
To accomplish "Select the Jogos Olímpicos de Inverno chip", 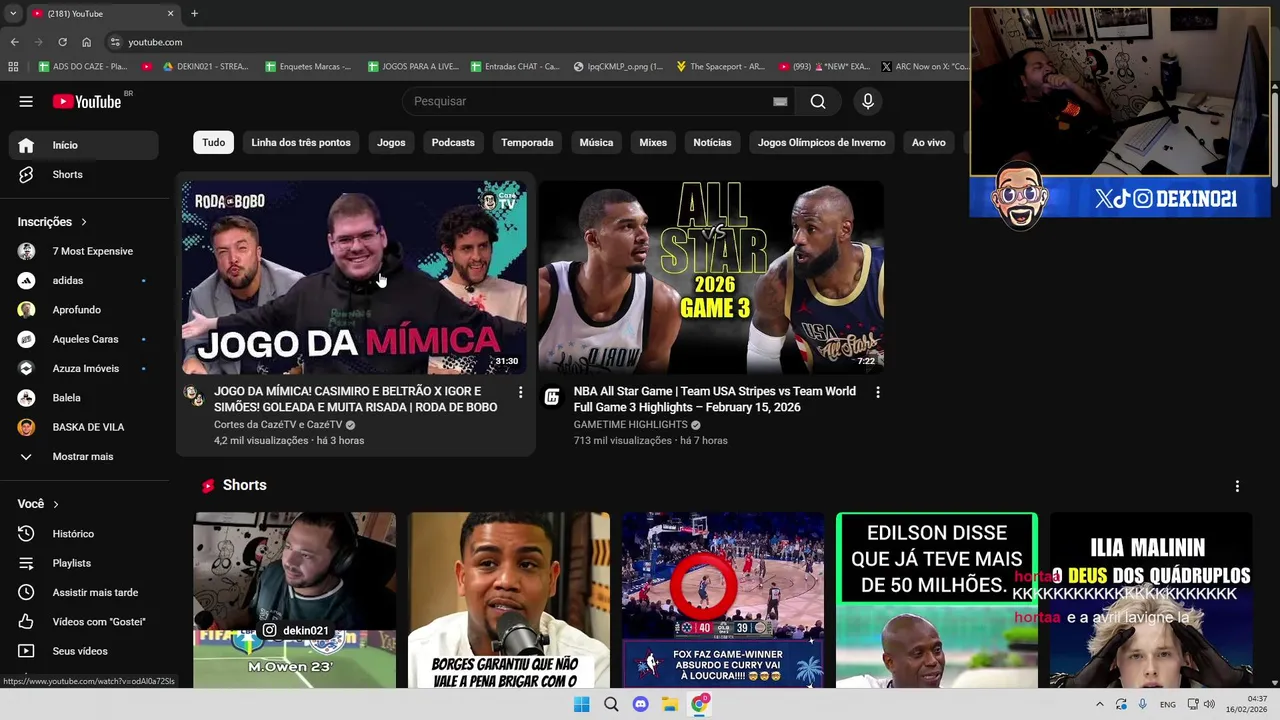I will [822, 142].
